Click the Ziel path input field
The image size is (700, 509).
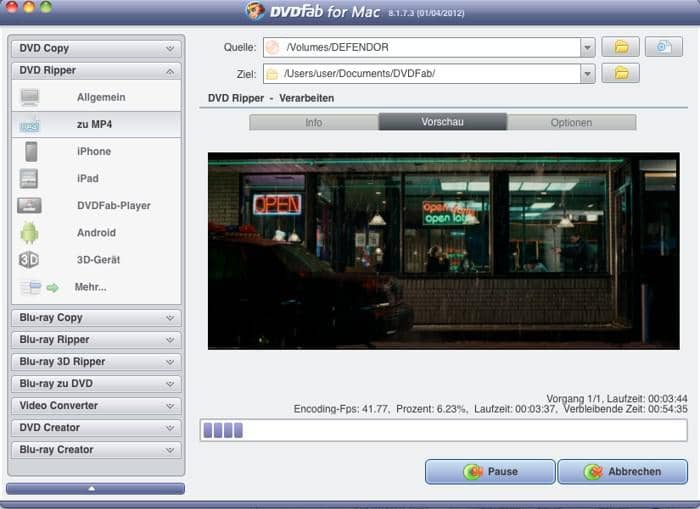tap(422, 74)
